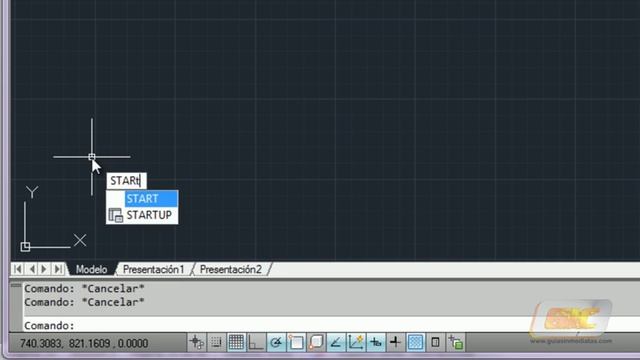Open the Presentación1 layout tab
The width and height of the screenshot is (640, 360).
153,269
